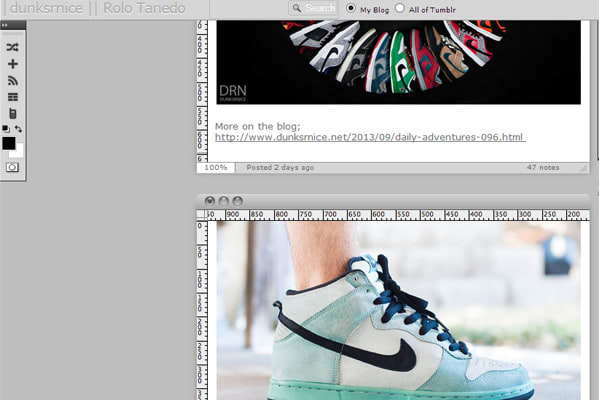
Task: Select the white background color swatch
Action: coord(17,152)
